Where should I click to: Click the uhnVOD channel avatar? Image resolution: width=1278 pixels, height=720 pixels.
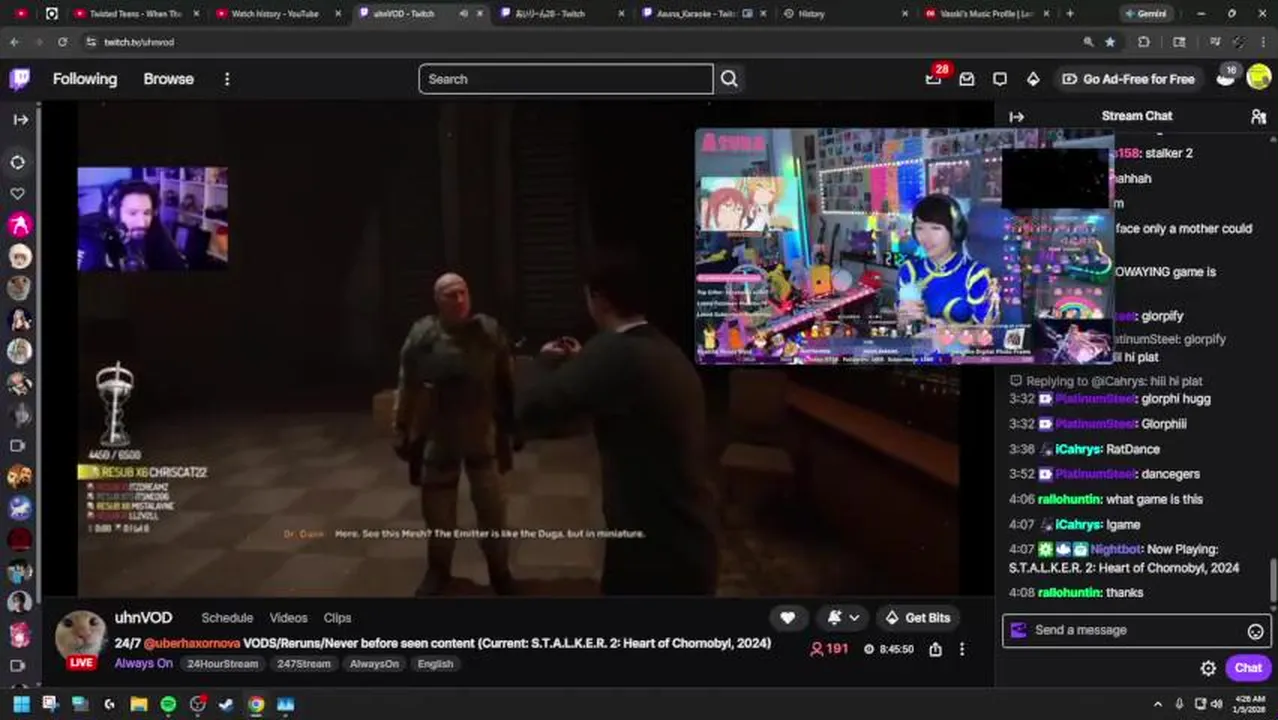(x=81, y=636)
